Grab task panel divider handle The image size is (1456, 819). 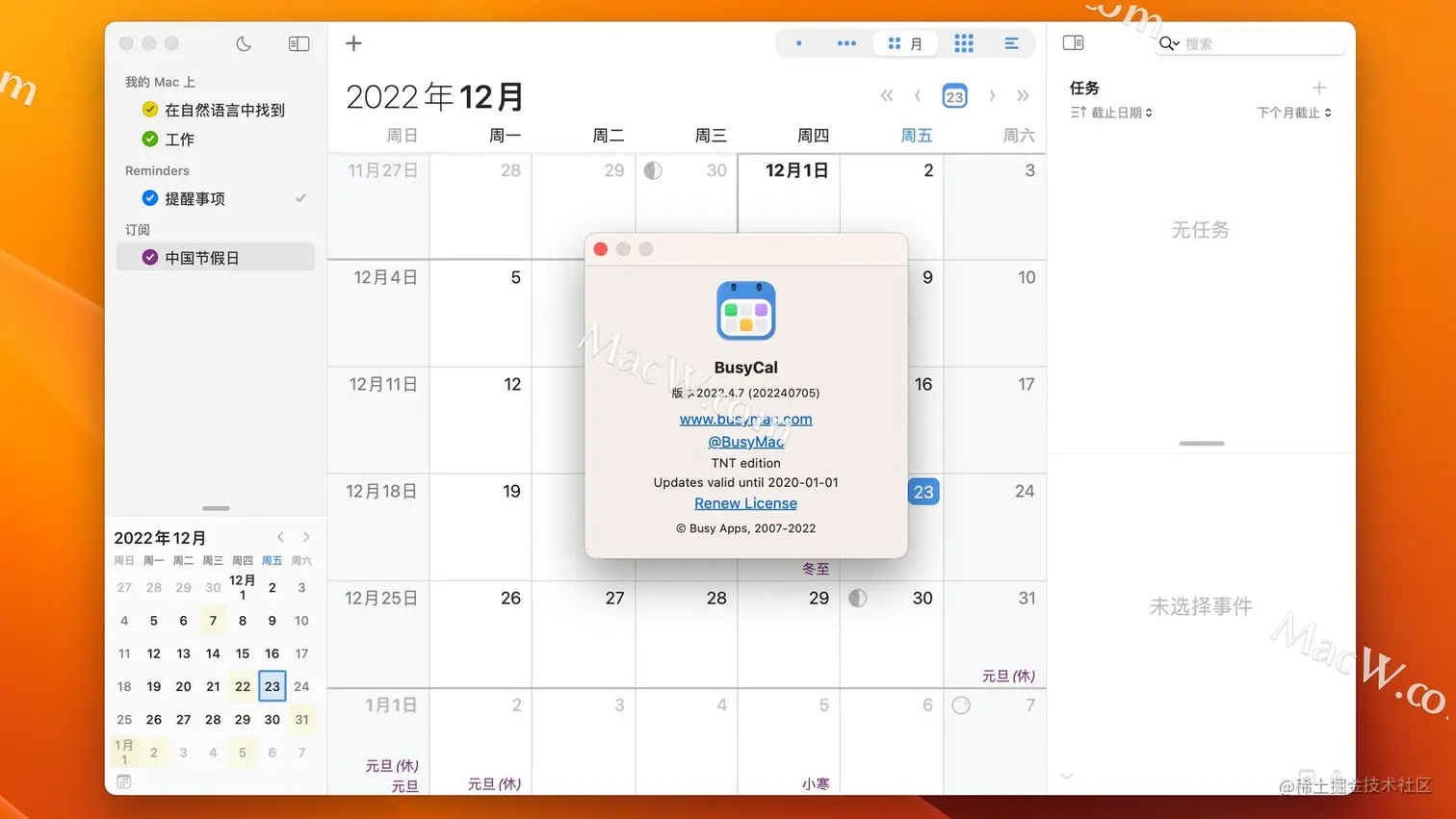point(1202,444)
